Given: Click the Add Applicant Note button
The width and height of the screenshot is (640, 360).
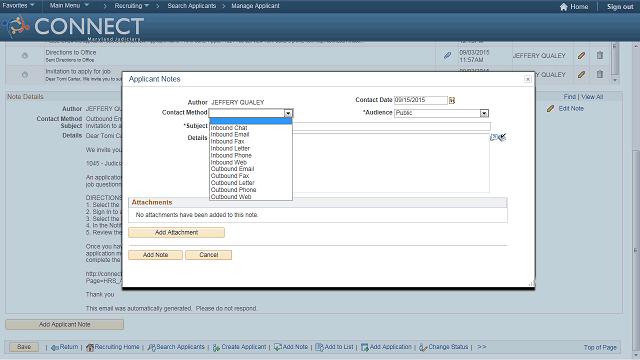Looking at the screenshot, I should 64,324.
